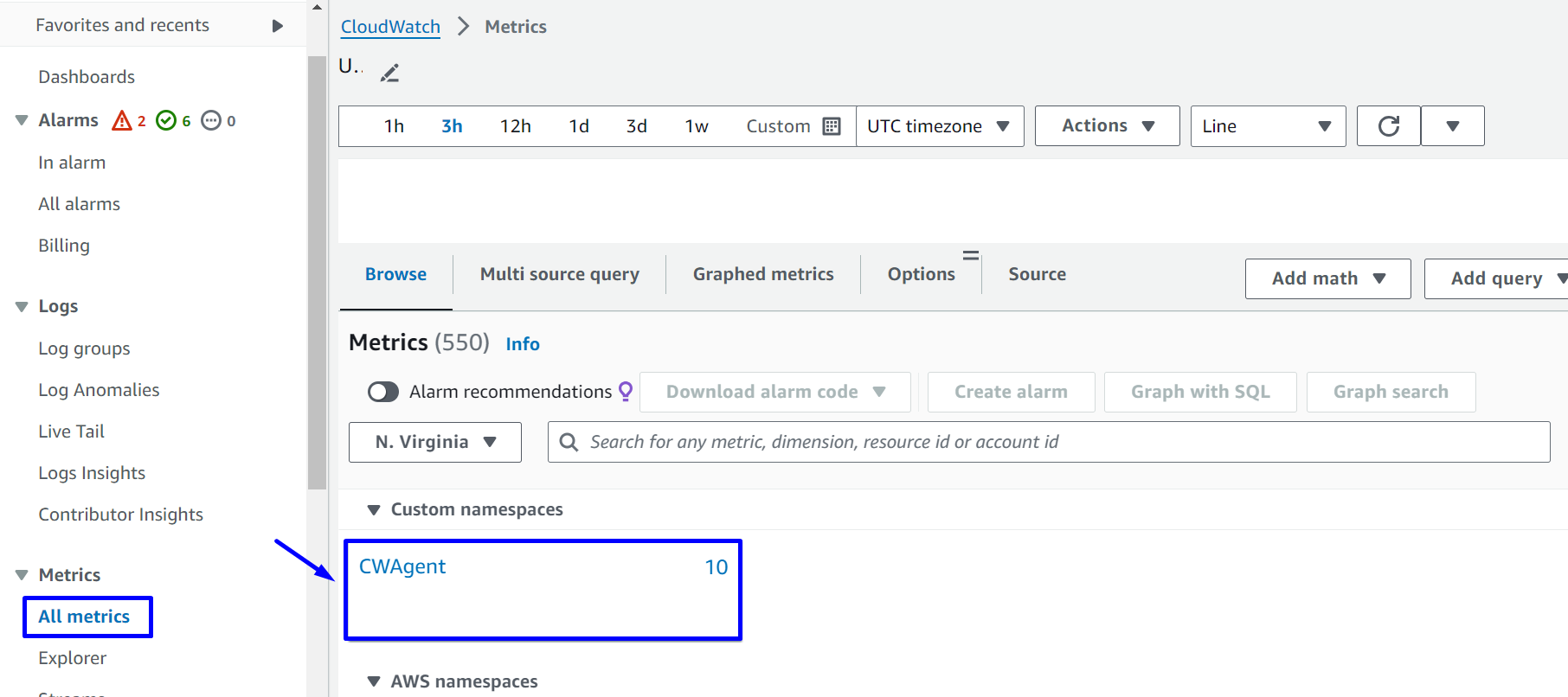Click the alarm recommendations lightbulb icon

pos(626,392)
